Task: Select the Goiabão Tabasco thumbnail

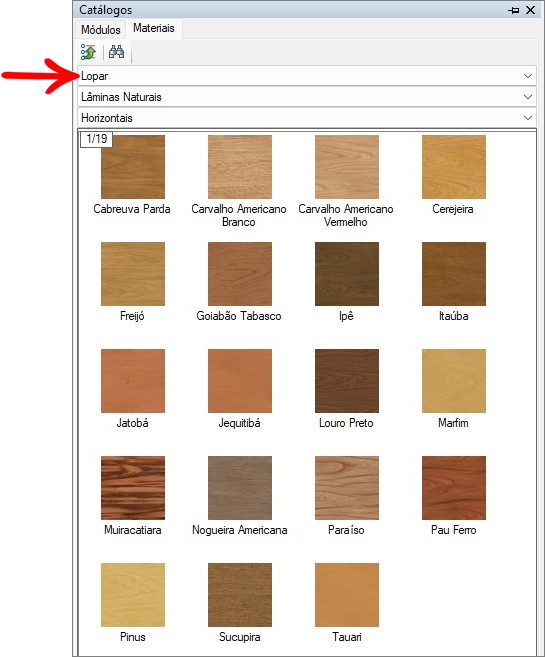Action: 240,274
